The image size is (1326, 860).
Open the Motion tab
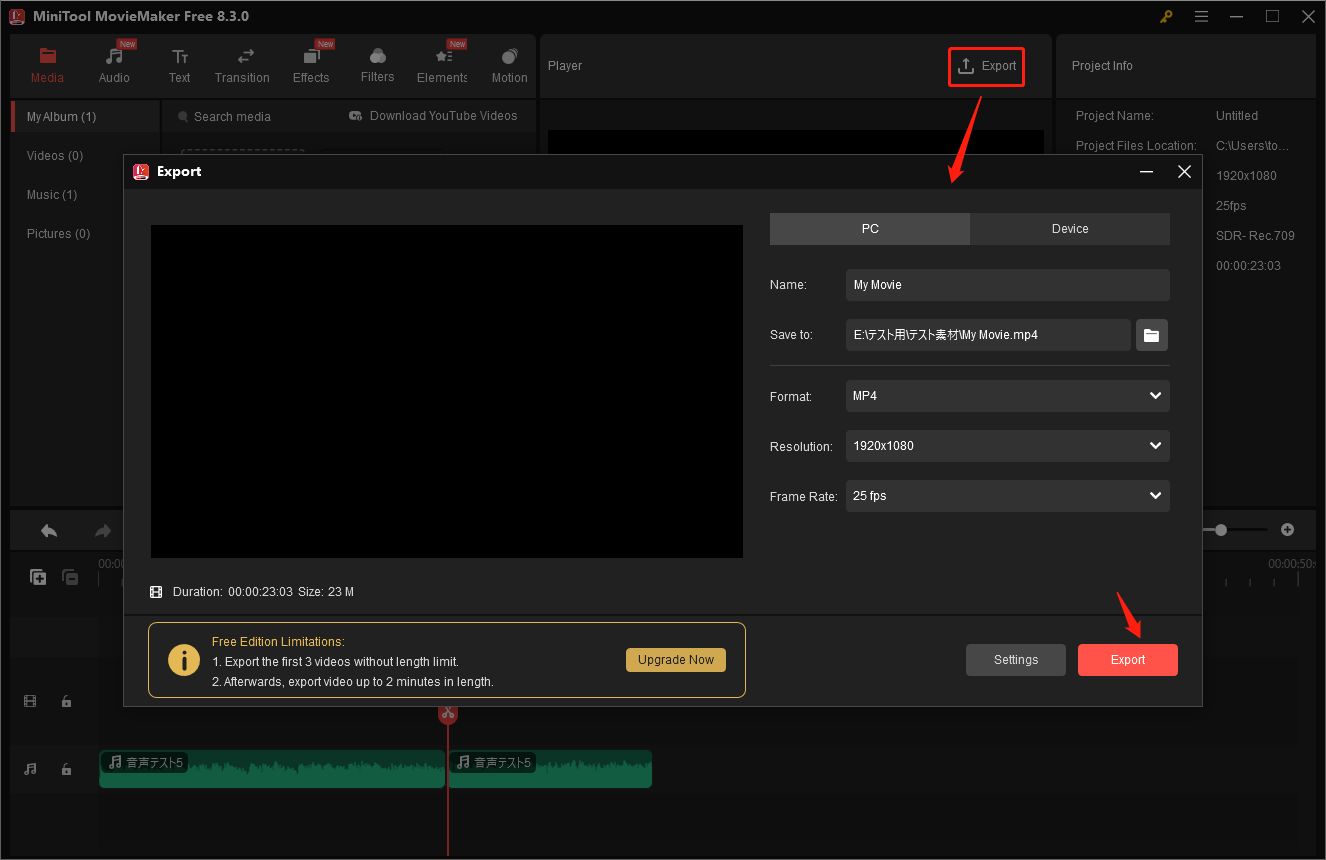coord(510,65)
